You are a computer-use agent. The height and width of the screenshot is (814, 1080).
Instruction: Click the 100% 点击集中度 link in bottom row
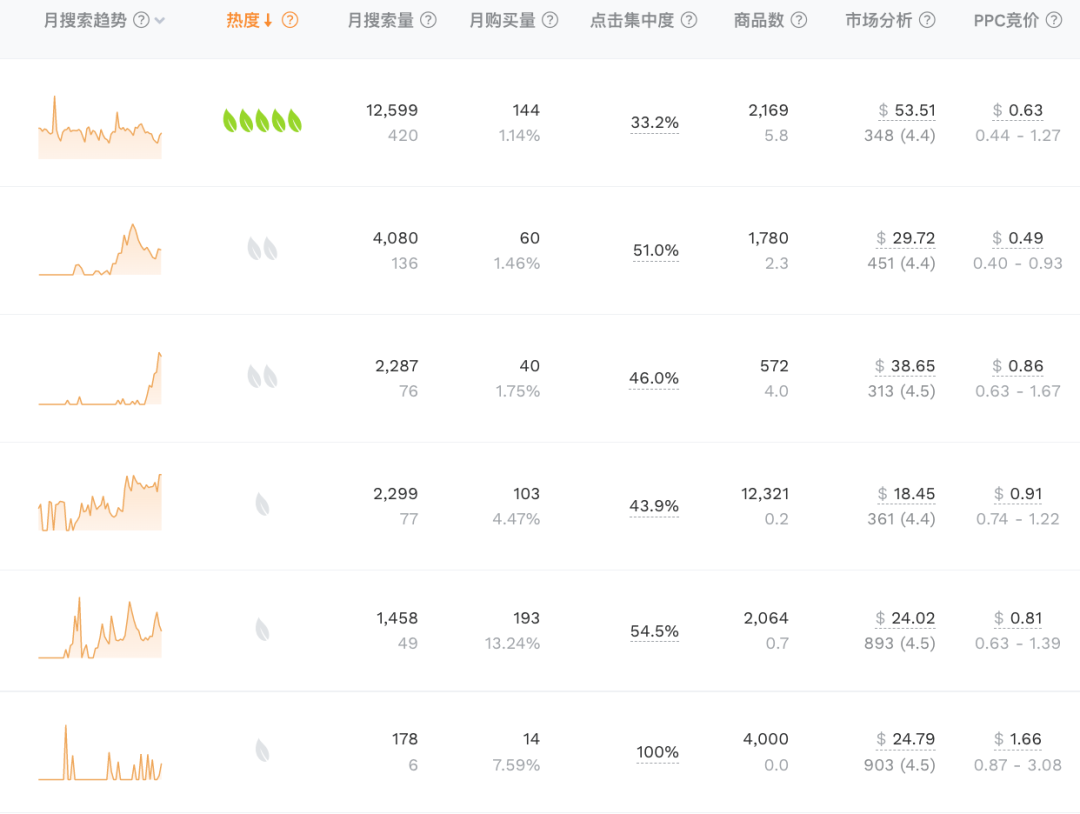click(657, 751)
